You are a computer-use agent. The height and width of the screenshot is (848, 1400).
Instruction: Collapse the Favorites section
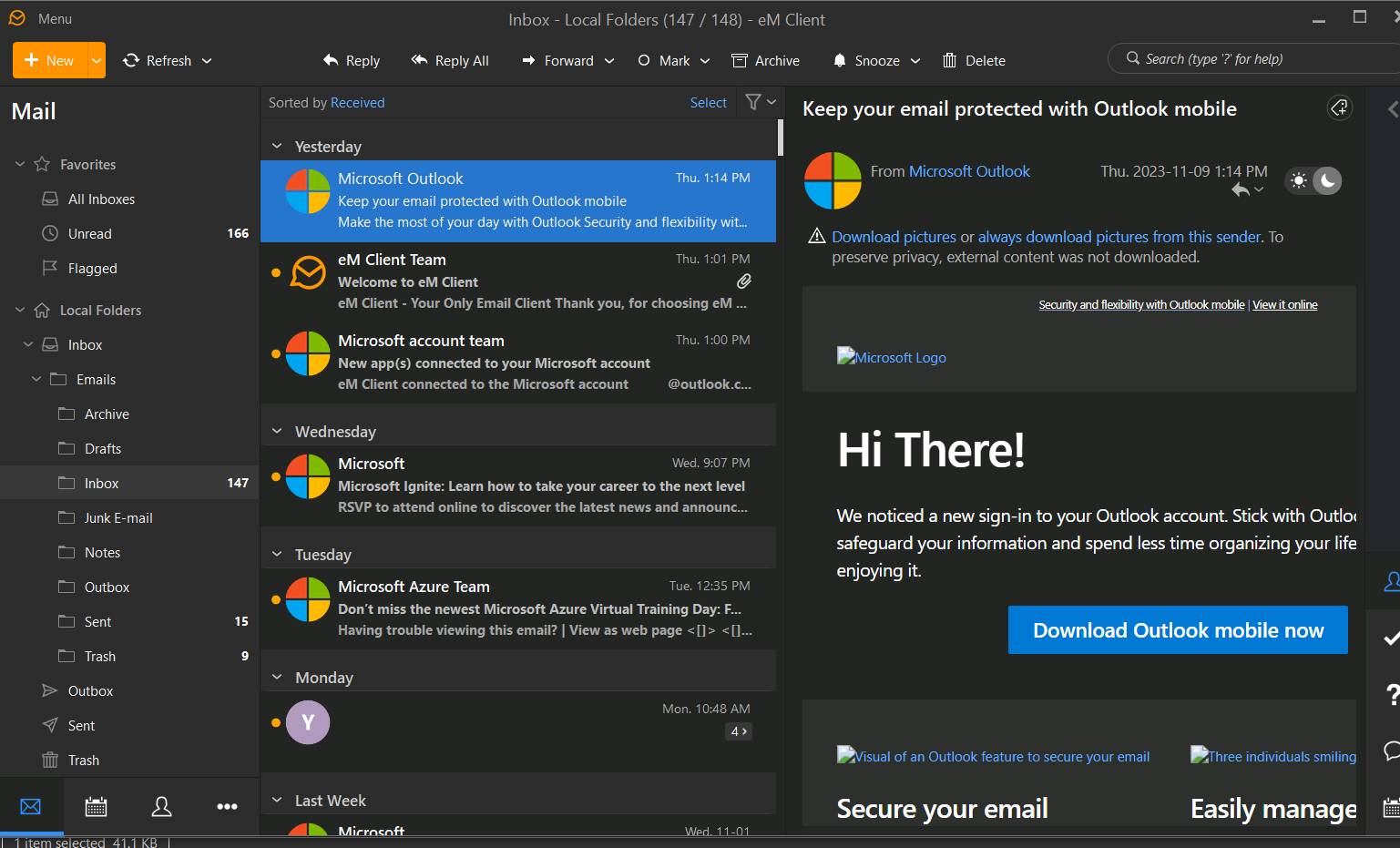(19, 164)
